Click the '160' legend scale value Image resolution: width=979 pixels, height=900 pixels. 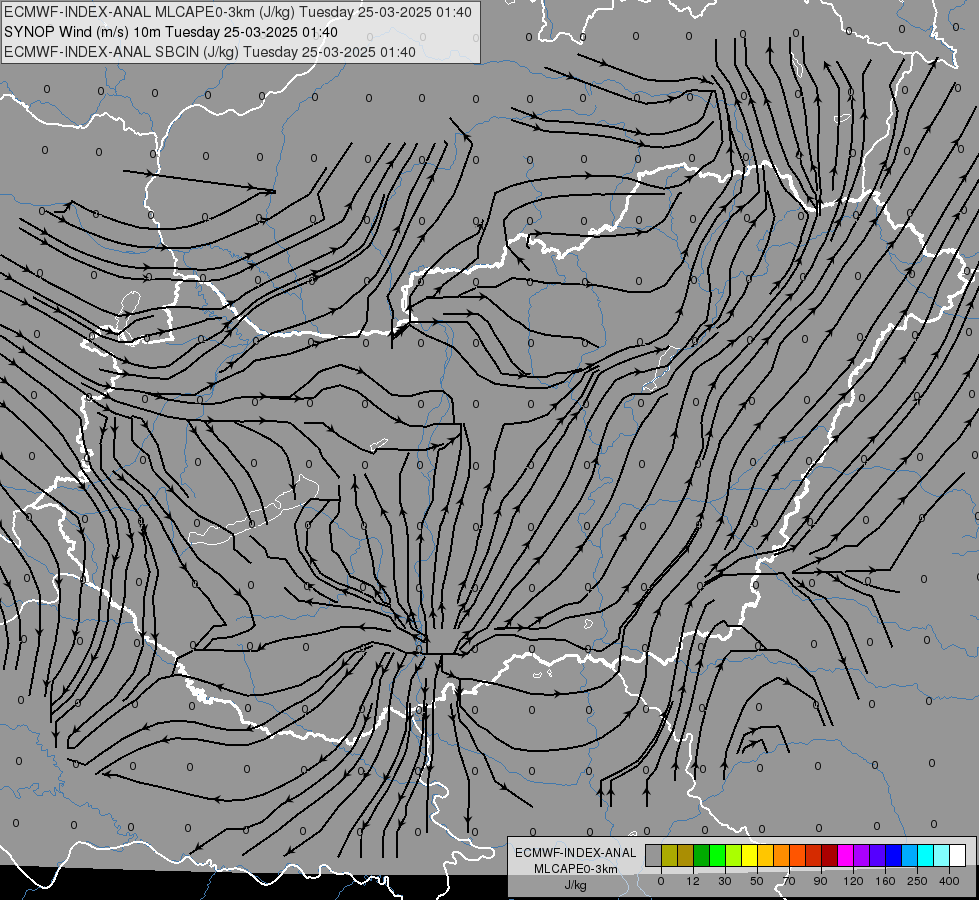tap(885, 881)
